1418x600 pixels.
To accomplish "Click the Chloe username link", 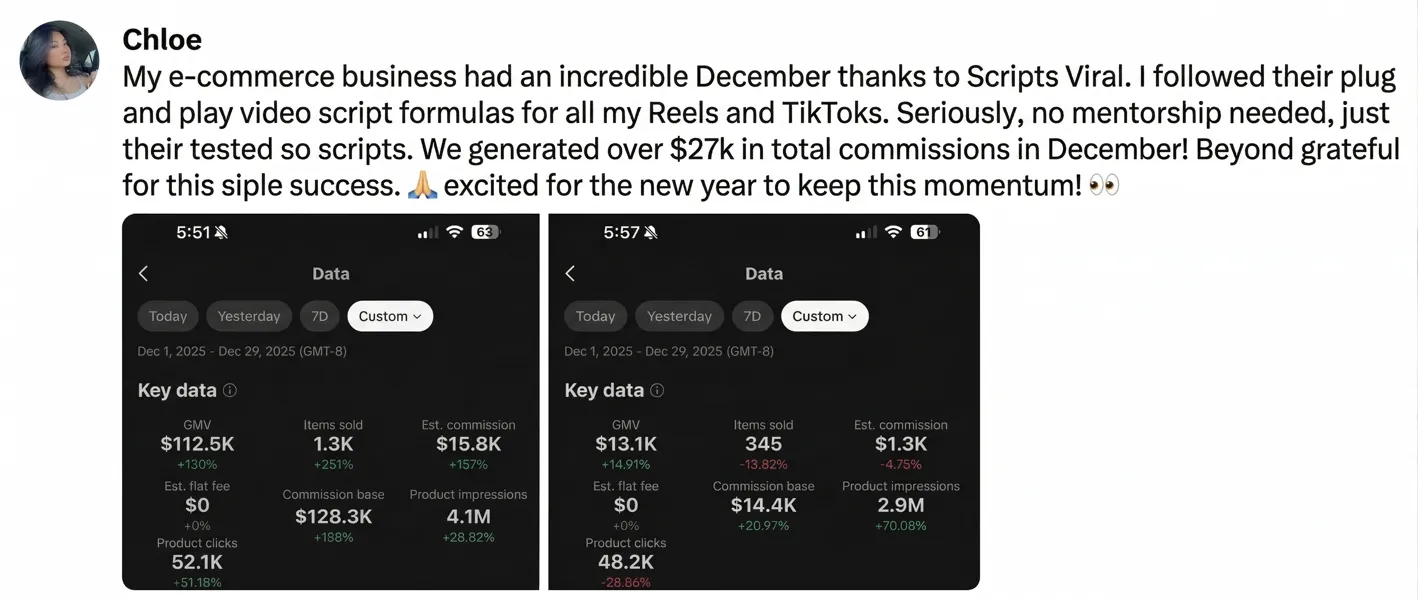I will (162, 40).
